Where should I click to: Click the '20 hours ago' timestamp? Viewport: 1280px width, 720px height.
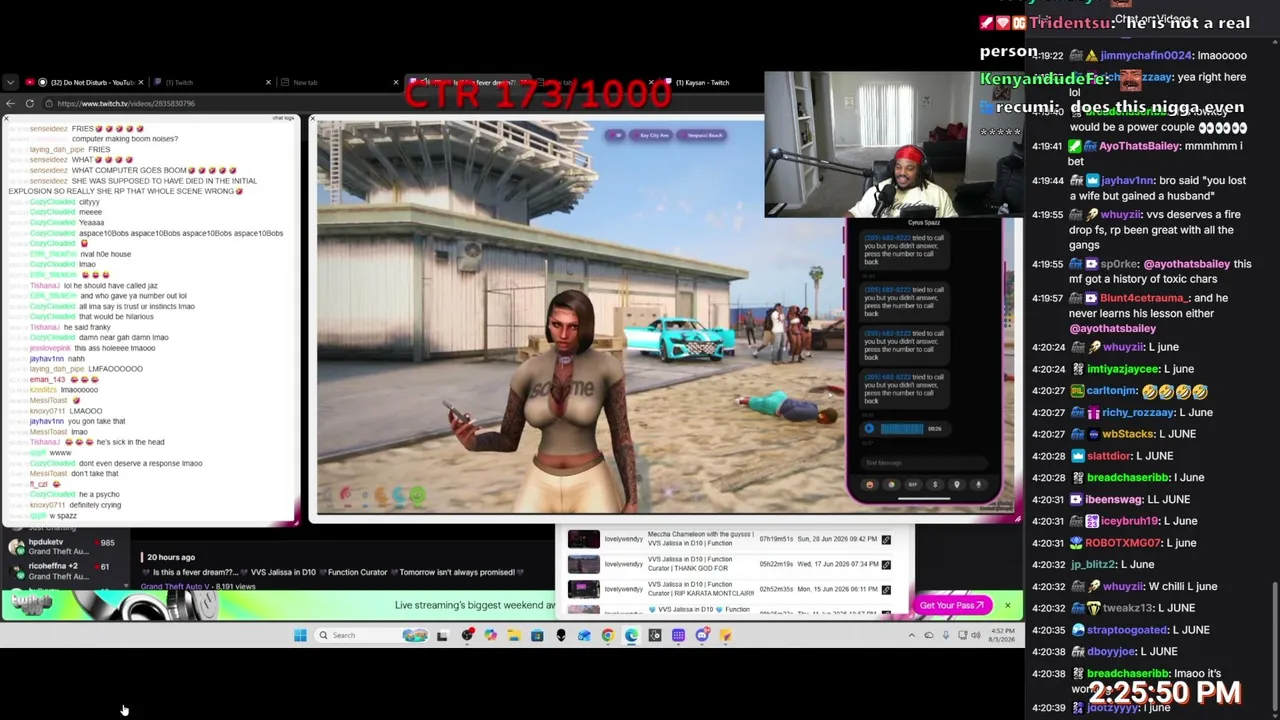[171, 557]
